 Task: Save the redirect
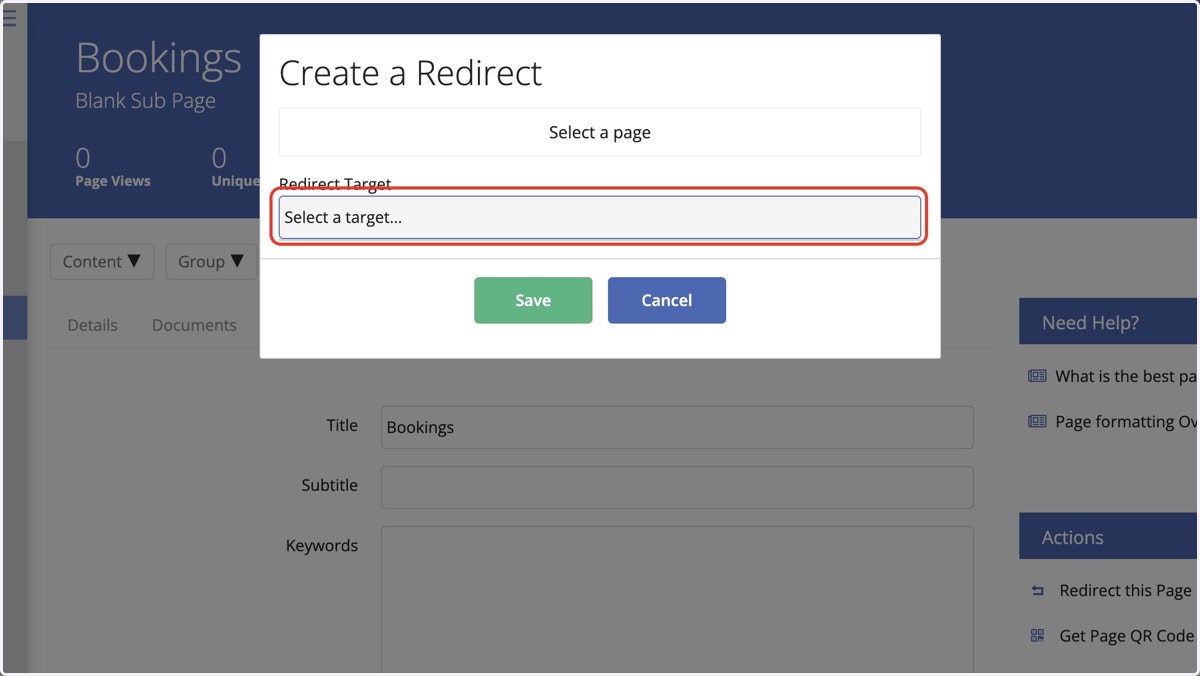tap(533, 300)
